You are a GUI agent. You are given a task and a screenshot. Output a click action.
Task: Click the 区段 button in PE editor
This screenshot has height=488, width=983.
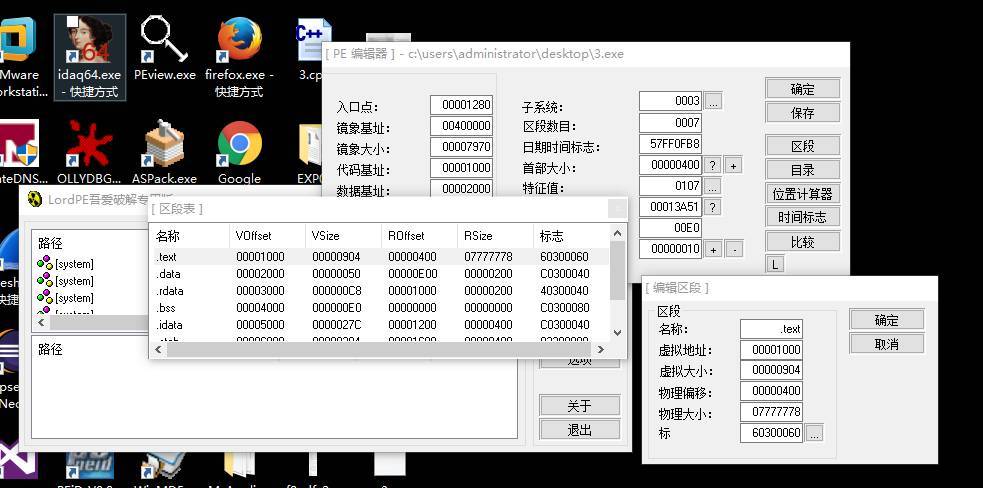802,146
